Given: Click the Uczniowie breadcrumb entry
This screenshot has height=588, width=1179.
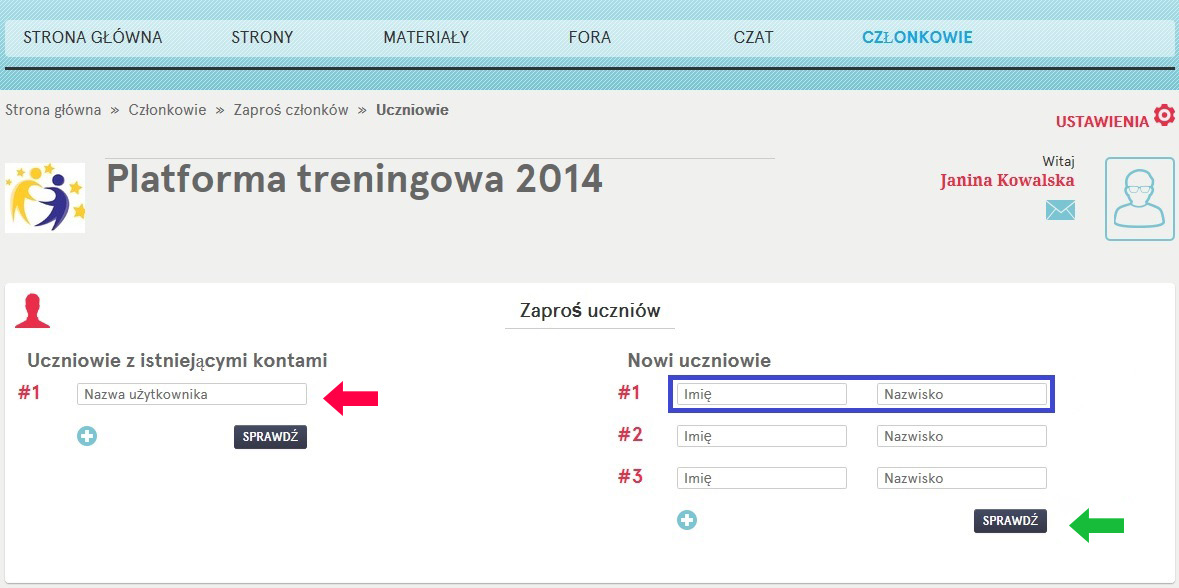Looking at the screenshot, I should 412,110.
